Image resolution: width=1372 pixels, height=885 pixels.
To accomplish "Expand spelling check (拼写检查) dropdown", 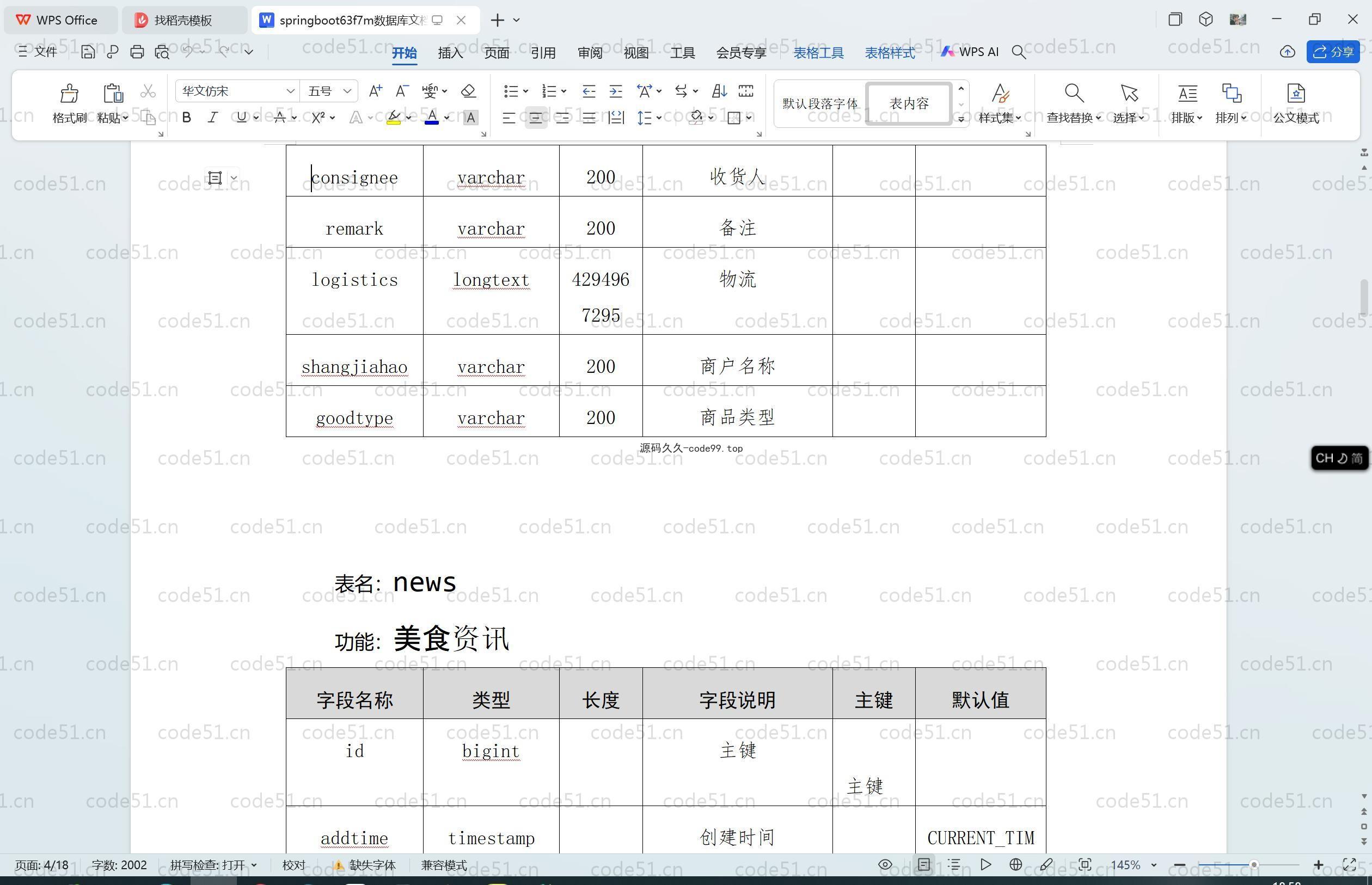I will 254,865.
